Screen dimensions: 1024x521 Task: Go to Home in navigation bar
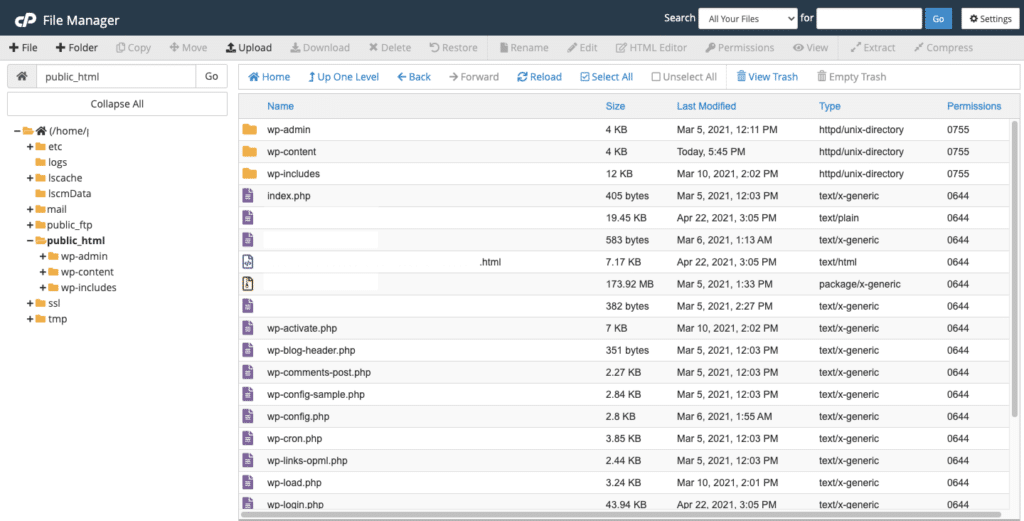pos(269,77)
